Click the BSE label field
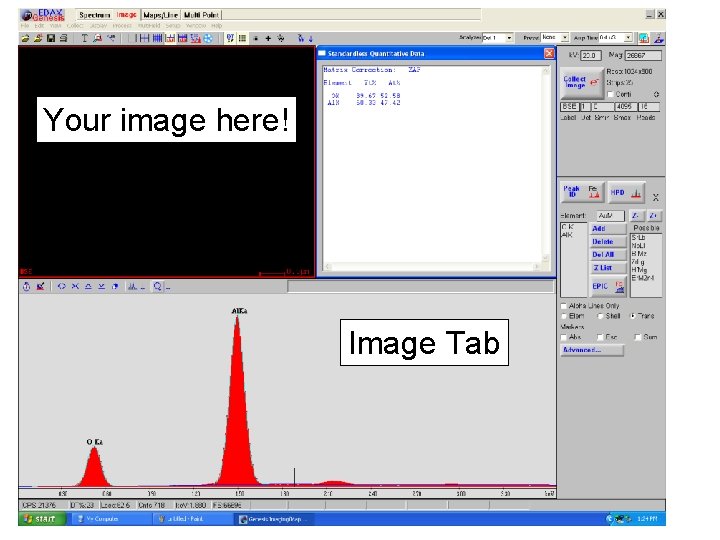Viewport: 720px width, 540px height. [569, 107]
